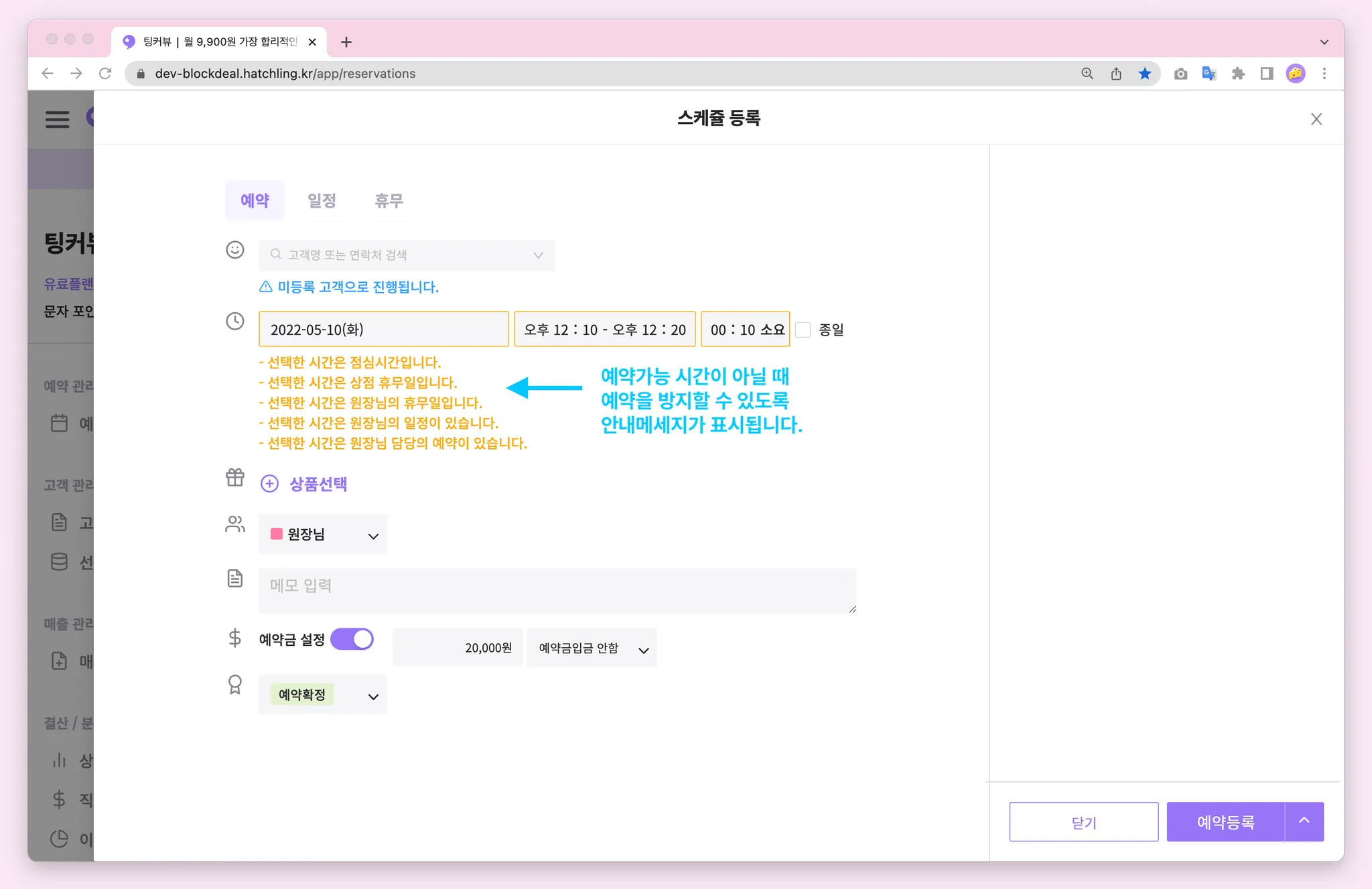Toggle the 예약금 설정 switch off
This screenshot has height=889, width=1372.
[352, 639]
